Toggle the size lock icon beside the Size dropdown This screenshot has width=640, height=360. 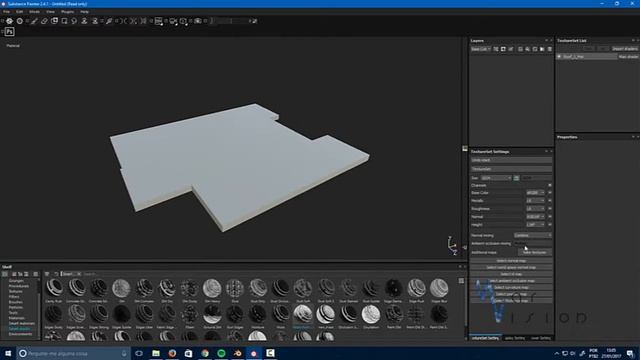tap(516, 178)
